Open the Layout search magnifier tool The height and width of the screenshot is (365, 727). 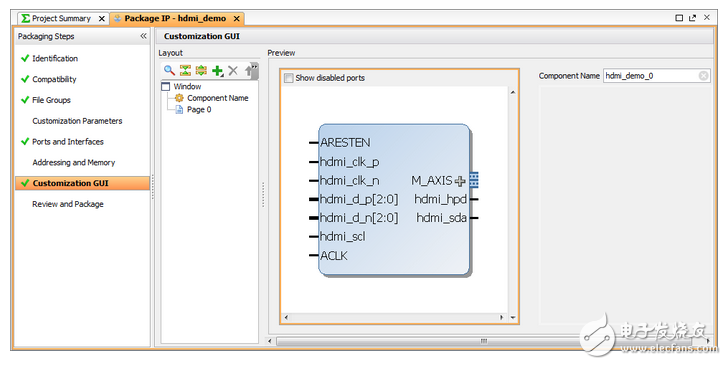(169, 70)
